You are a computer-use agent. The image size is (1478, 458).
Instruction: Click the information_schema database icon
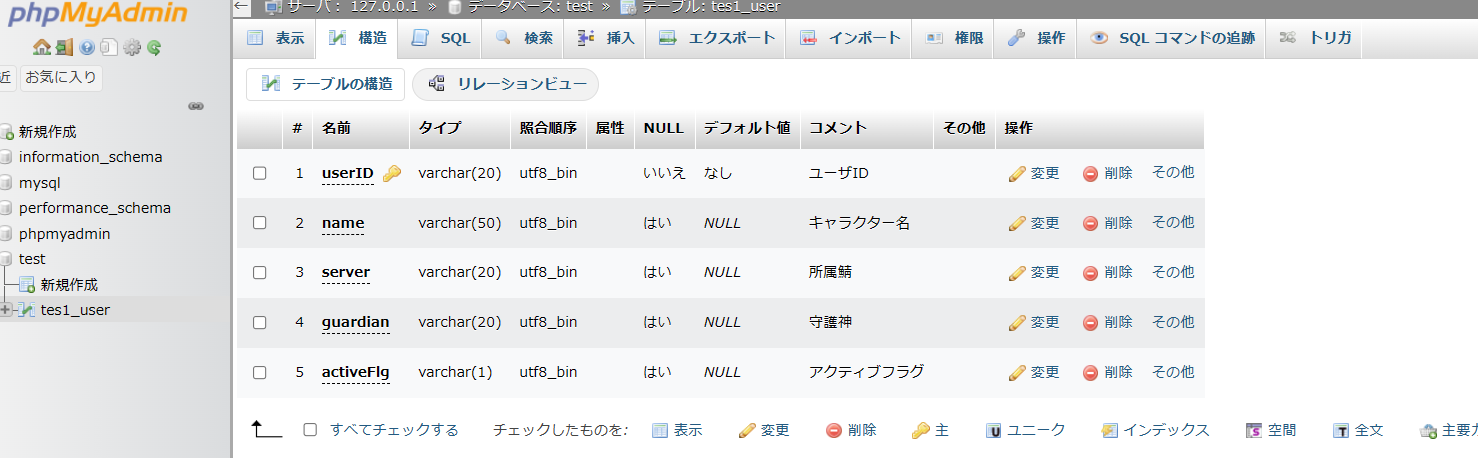(x=6, y=157)
